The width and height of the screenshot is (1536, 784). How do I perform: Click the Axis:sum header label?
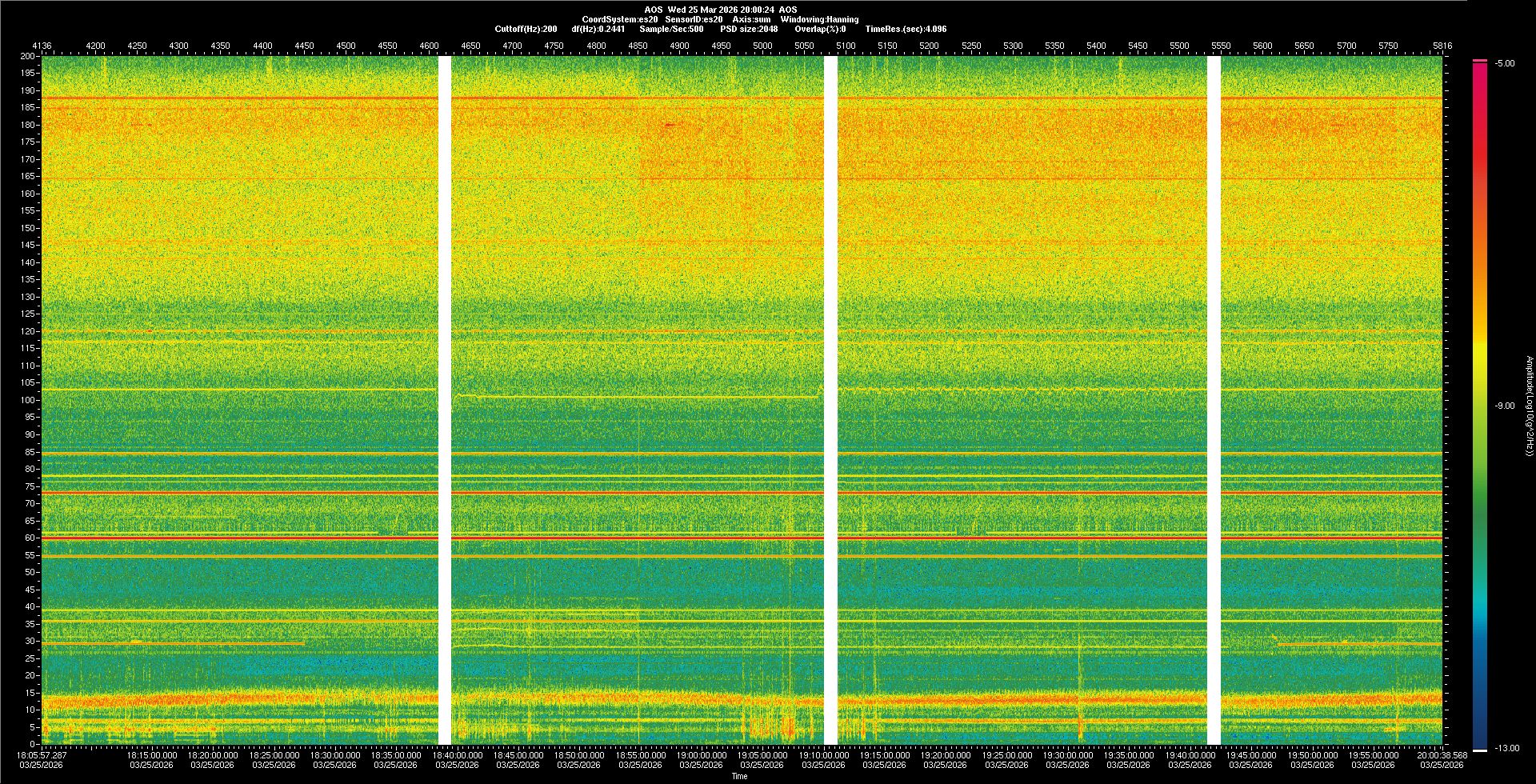tap(751, 19)
